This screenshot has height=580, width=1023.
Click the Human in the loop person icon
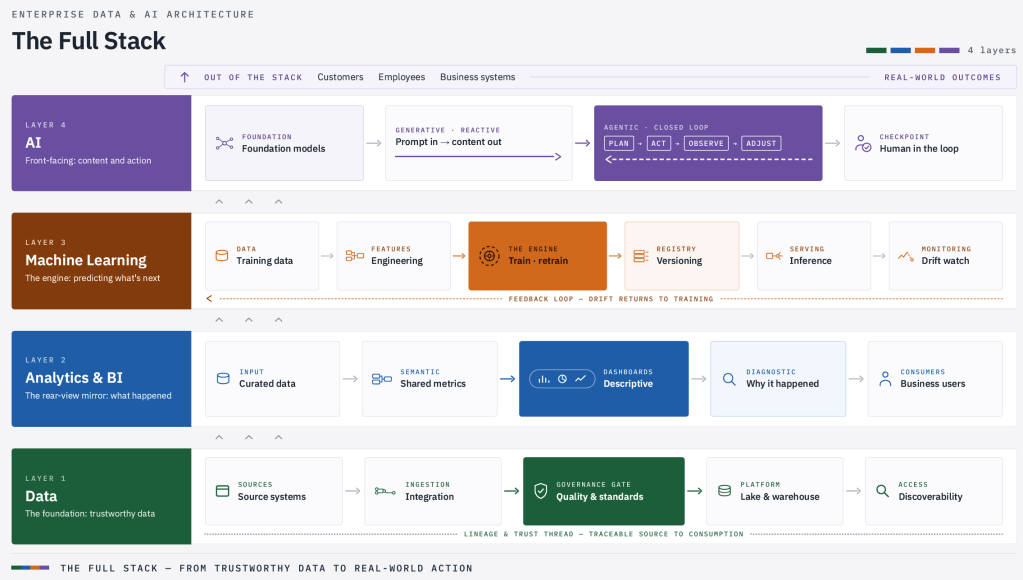click(x=863, y=143)
